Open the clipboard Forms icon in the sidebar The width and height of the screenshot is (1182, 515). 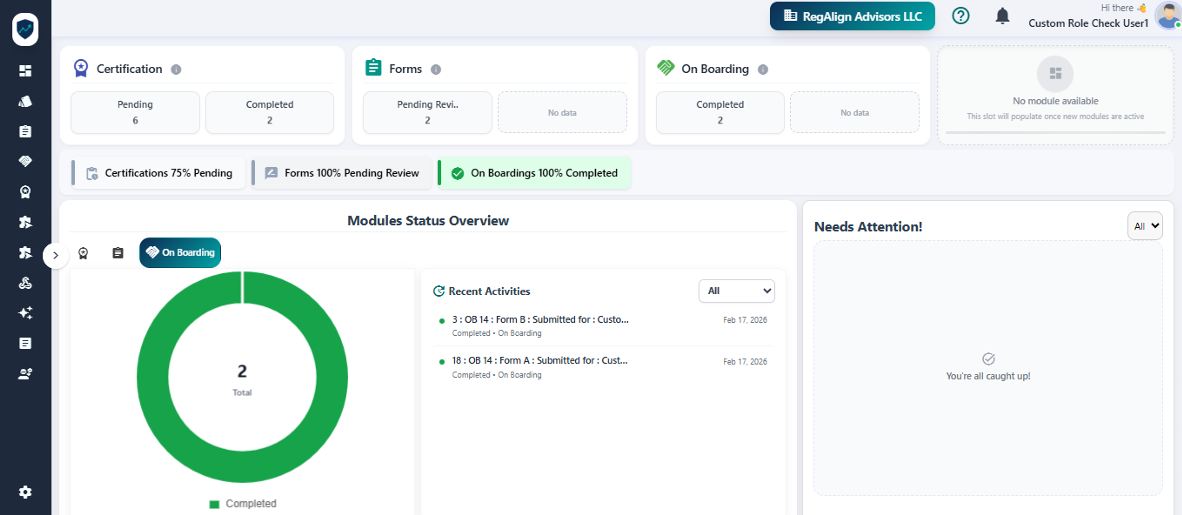[x=26, y=131]
